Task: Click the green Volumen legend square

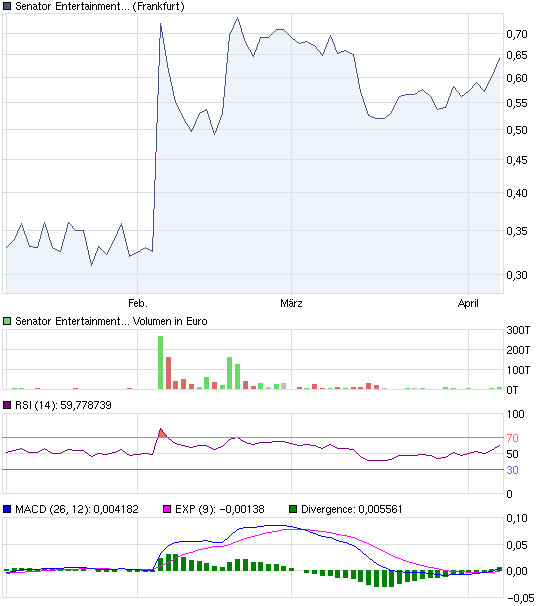Action: [7, 321]
